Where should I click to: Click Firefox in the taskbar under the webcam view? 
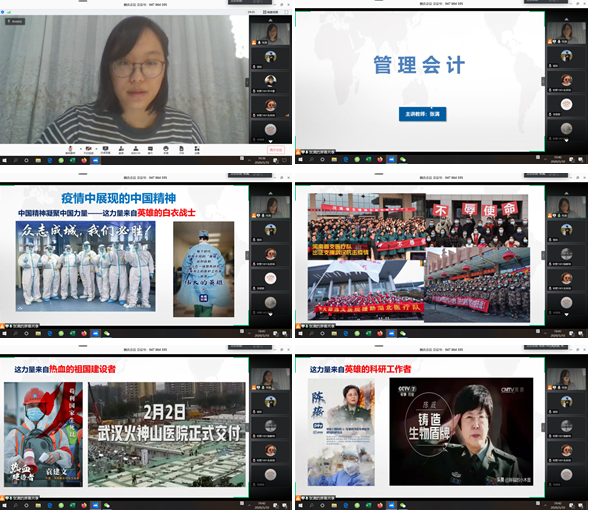(84, 160)
